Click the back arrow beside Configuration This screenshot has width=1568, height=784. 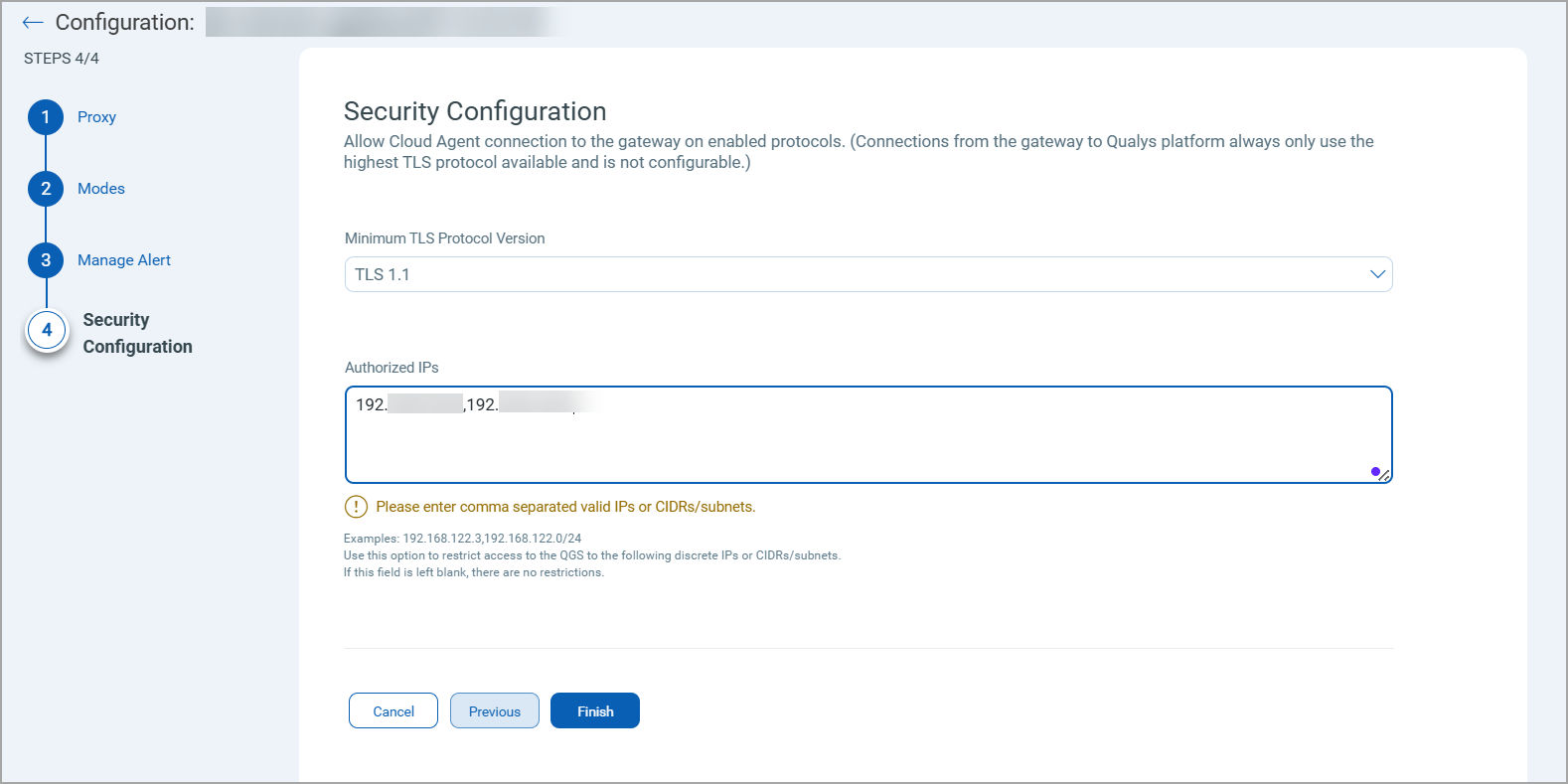tap(33, 23)
